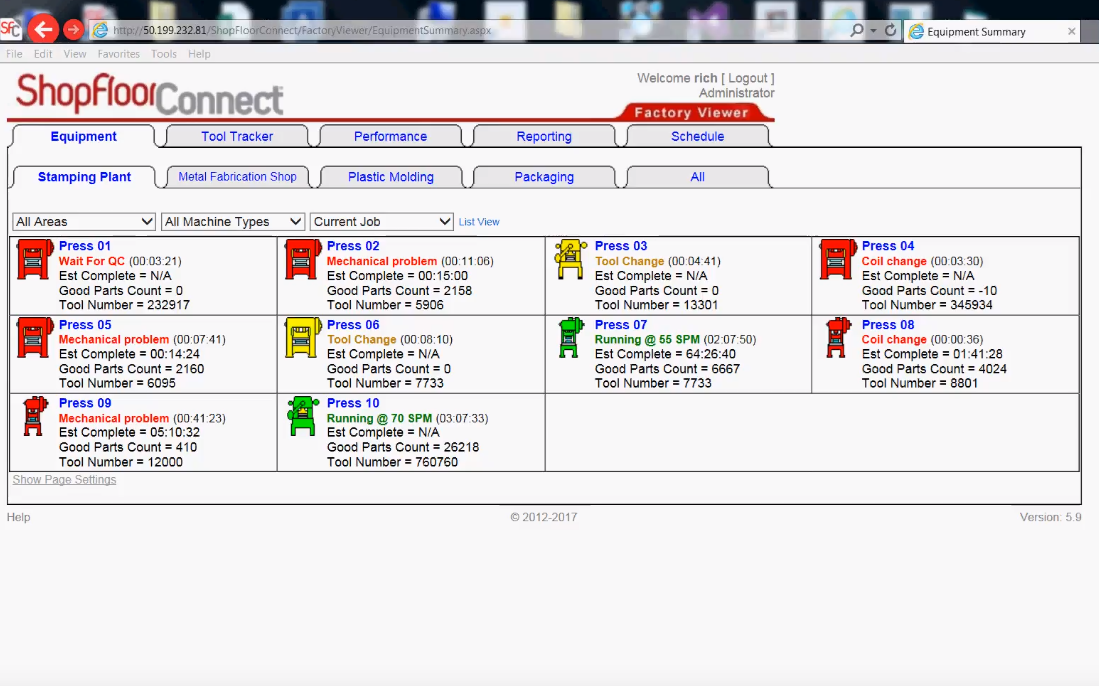
Task: Open Show Page Settings link
Action: [x=64, y=480]
